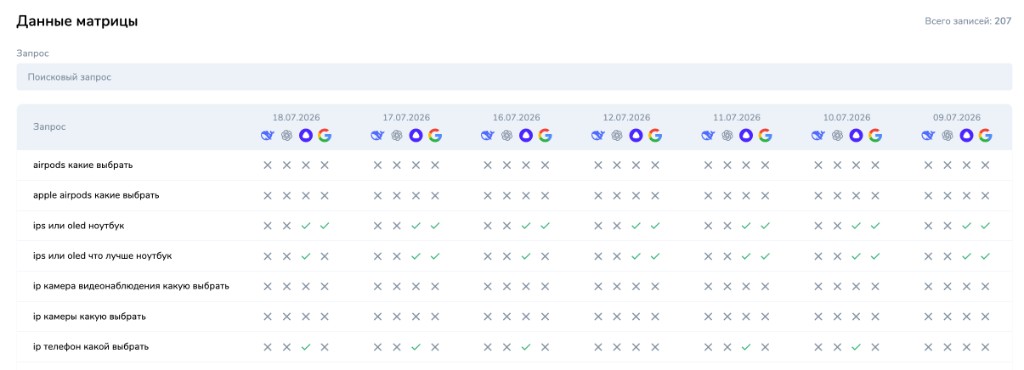
Task: Click the DeepSeek whale icon under 09.07.2026
Action: (x=928, y=136)
